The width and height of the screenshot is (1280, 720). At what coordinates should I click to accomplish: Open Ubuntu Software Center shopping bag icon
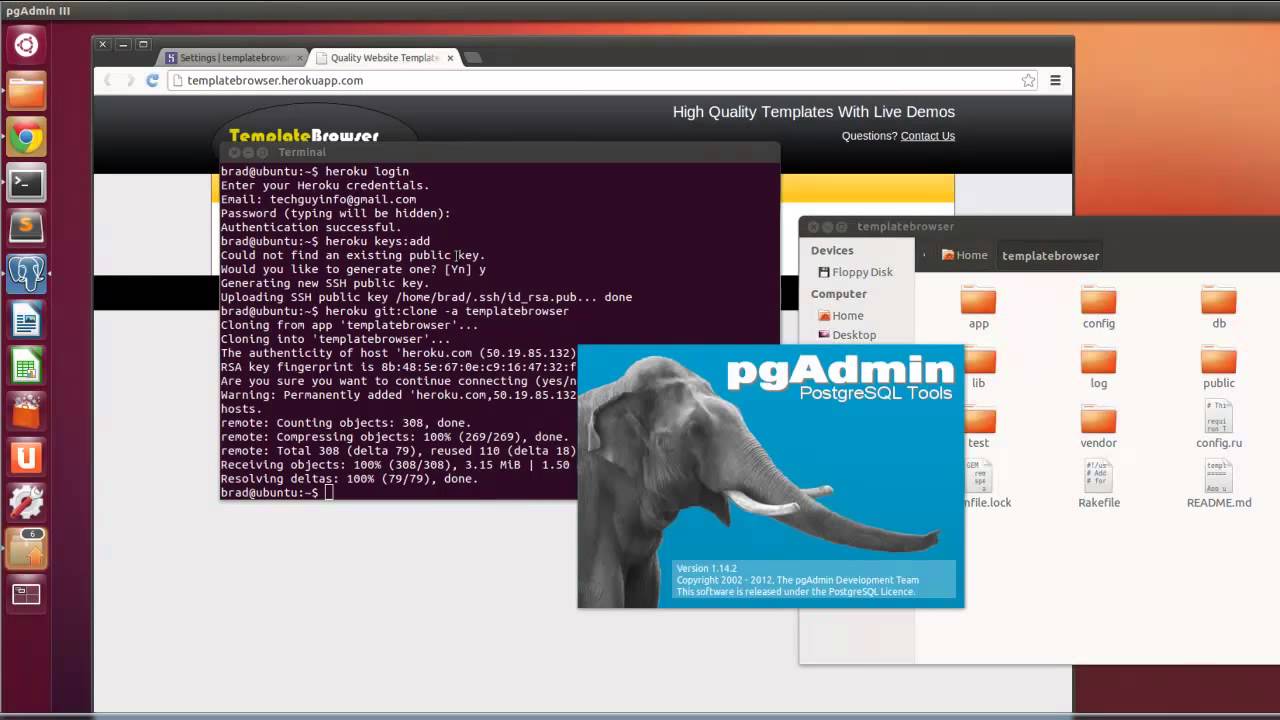click(x=26, y=412)
